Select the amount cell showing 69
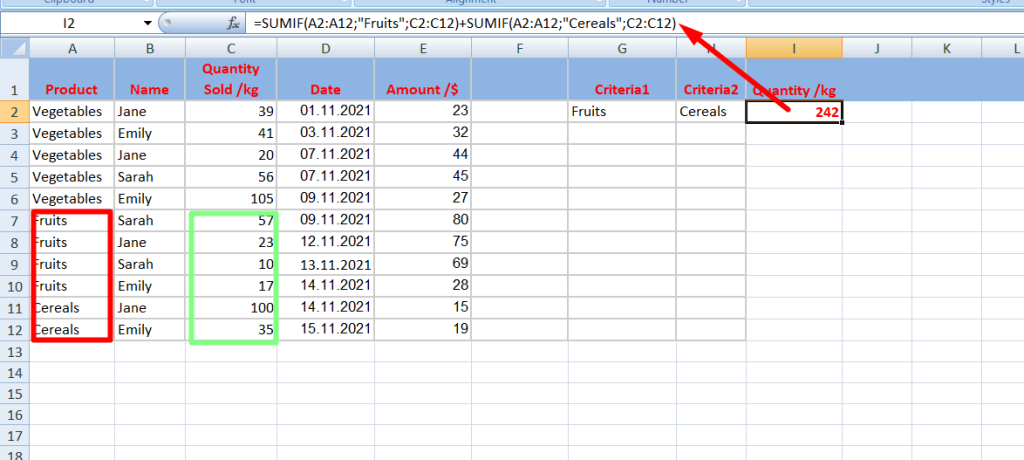The image size is (1024, 460). (422, 264)
